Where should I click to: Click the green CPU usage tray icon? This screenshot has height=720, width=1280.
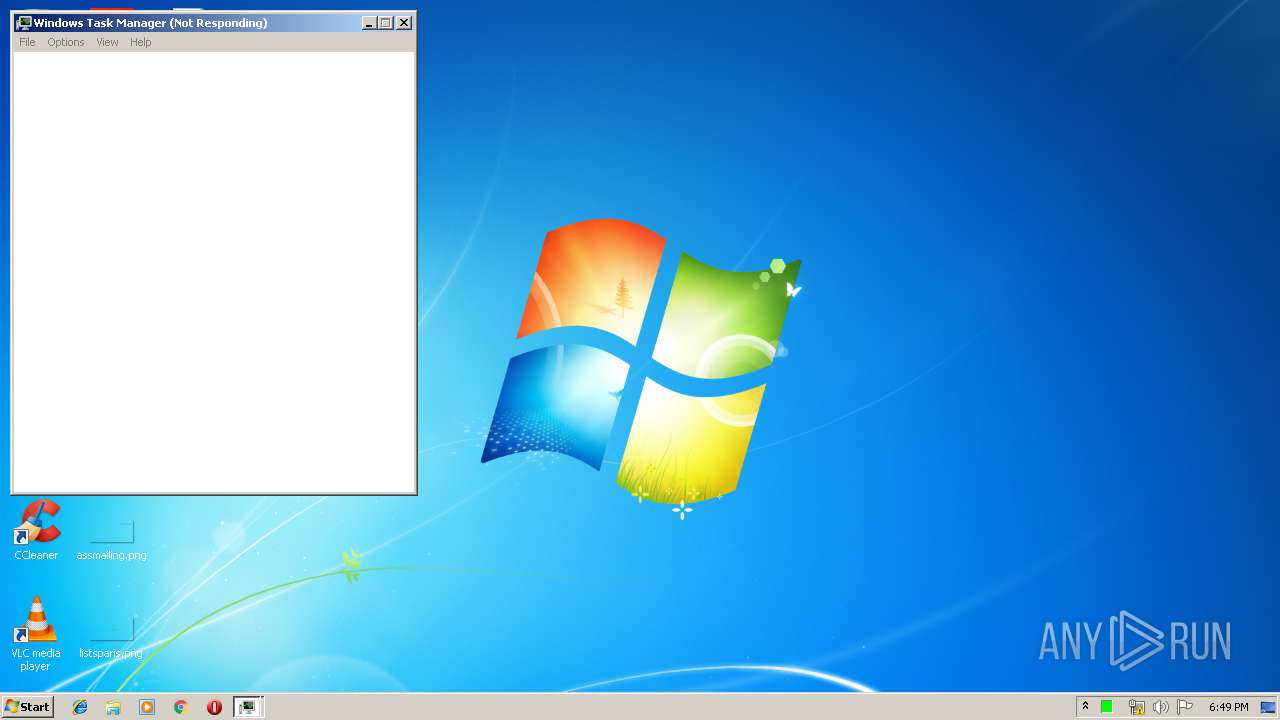[1107, 707]
